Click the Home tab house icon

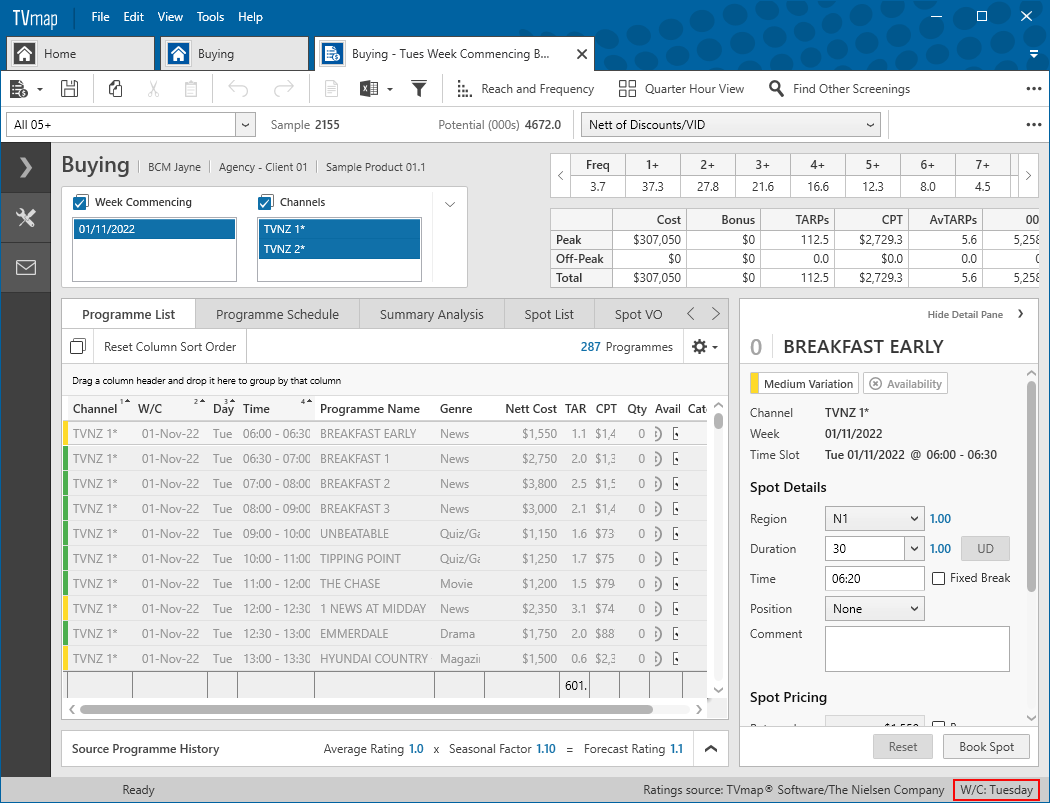[25, 54]
